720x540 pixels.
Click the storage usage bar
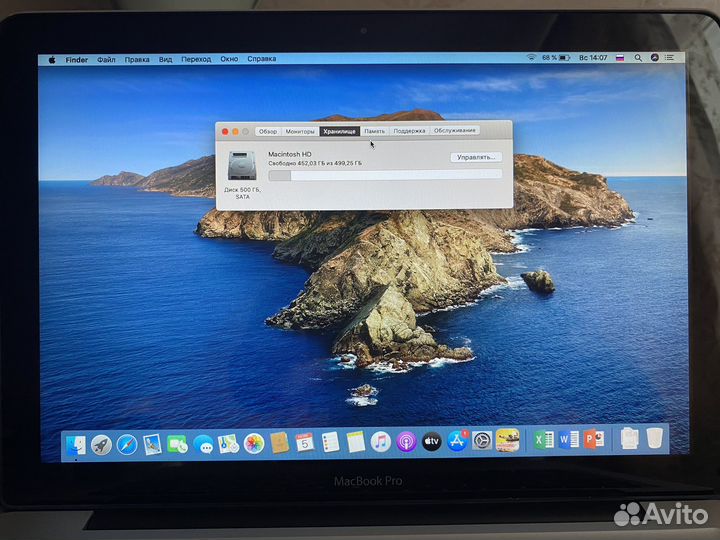click(385, 175)
